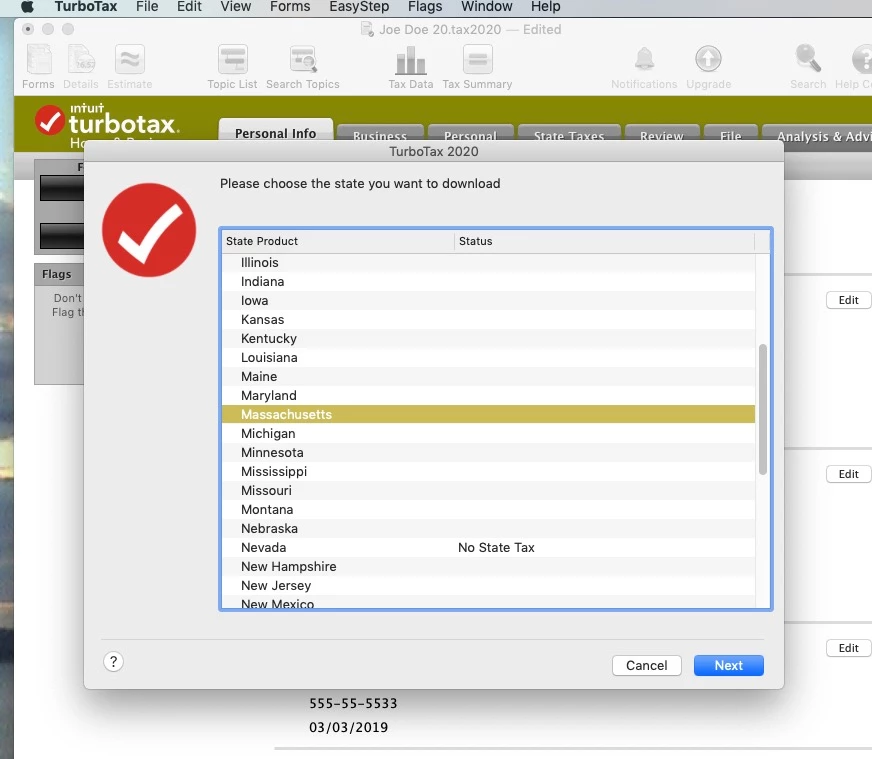Switch to the Review tab

pos(662,134)
